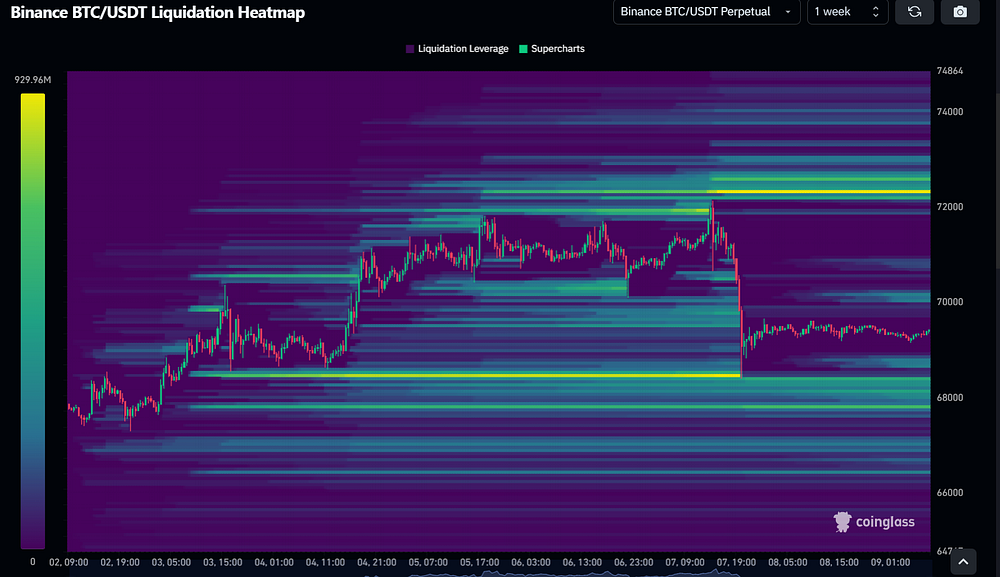The height and width of the screenshot is (577, 1000).
Task: Click the 04, 01:00 time axis label
Action: pos(274,562)
